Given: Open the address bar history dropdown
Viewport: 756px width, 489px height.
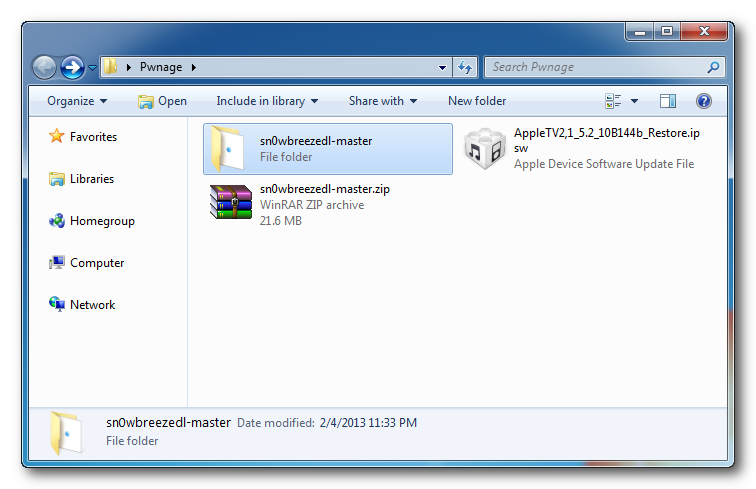Looking at the screenshot, I should (442, 68).
